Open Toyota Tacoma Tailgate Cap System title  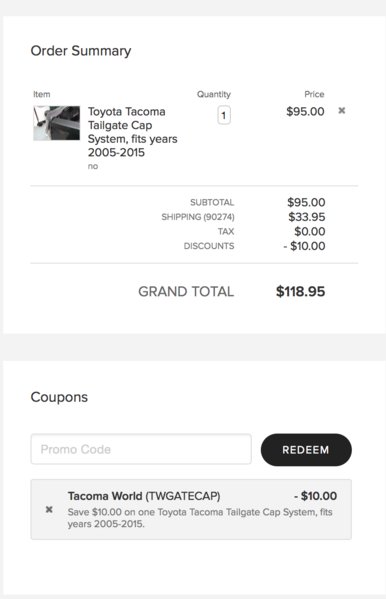click(133, 132)
